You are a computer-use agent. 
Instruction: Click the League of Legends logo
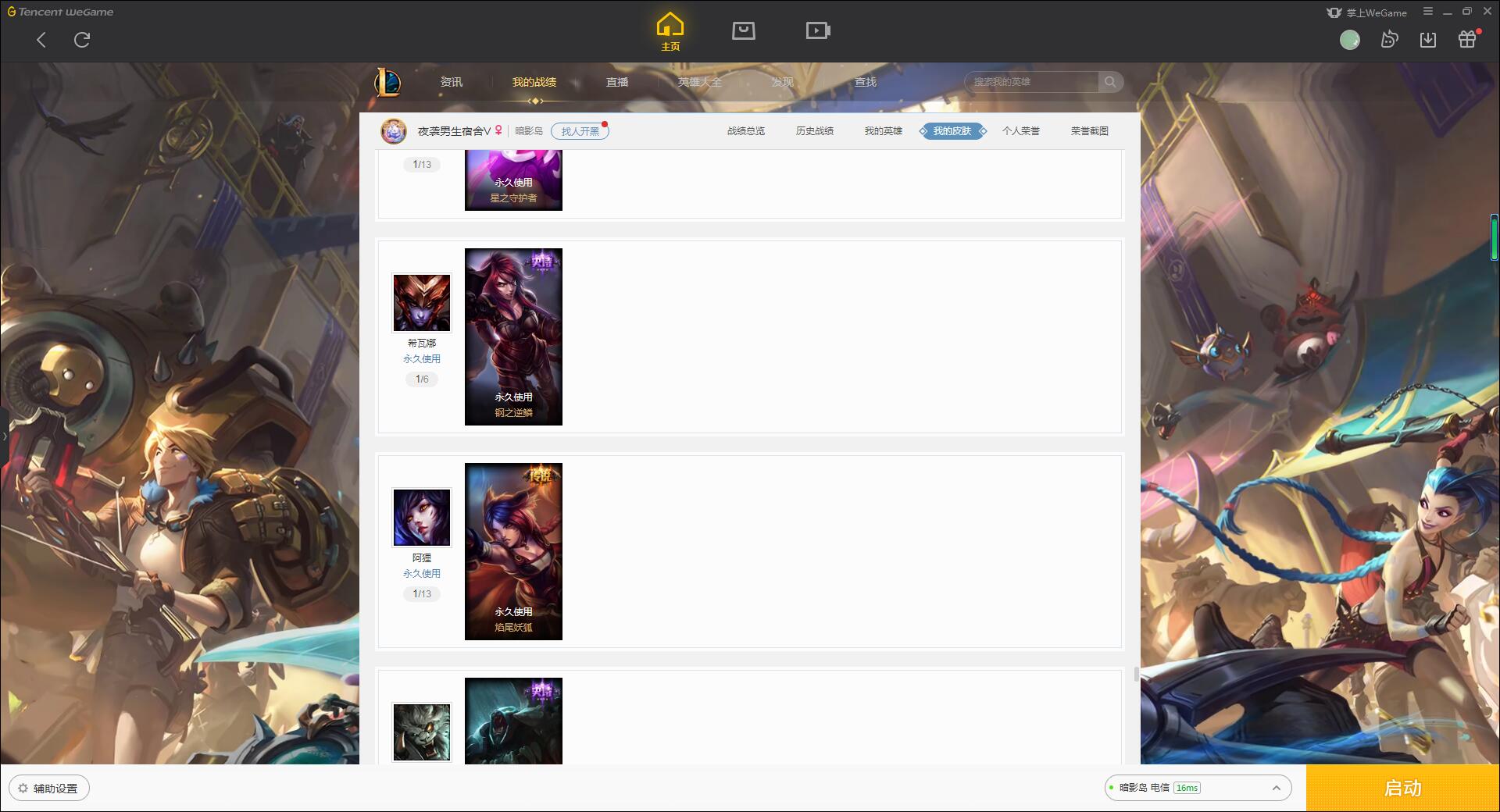(387, 82)
